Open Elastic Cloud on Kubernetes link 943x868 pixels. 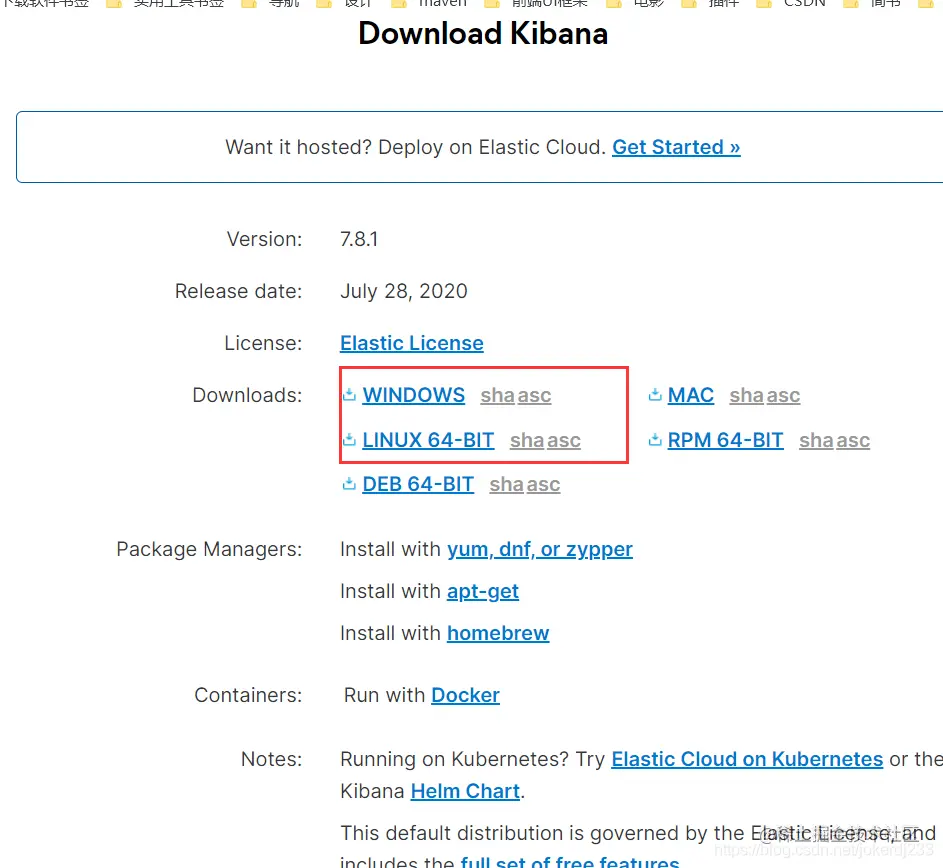(747, 759)
